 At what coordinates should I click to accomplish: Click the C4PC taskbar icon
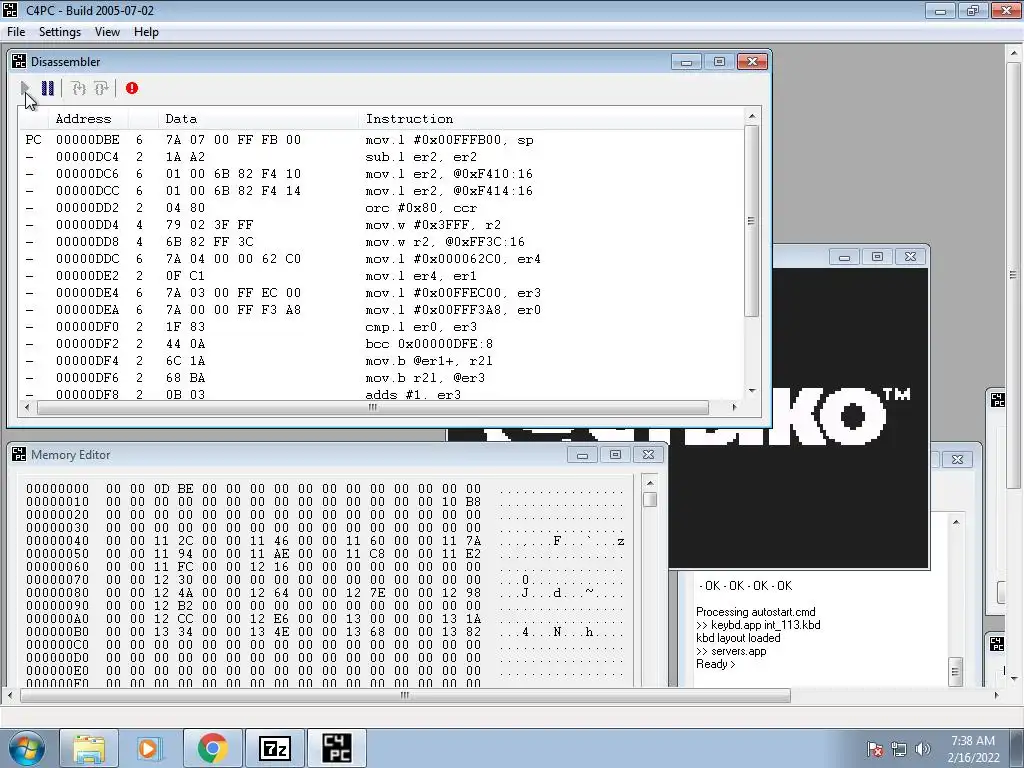point(337,748)
